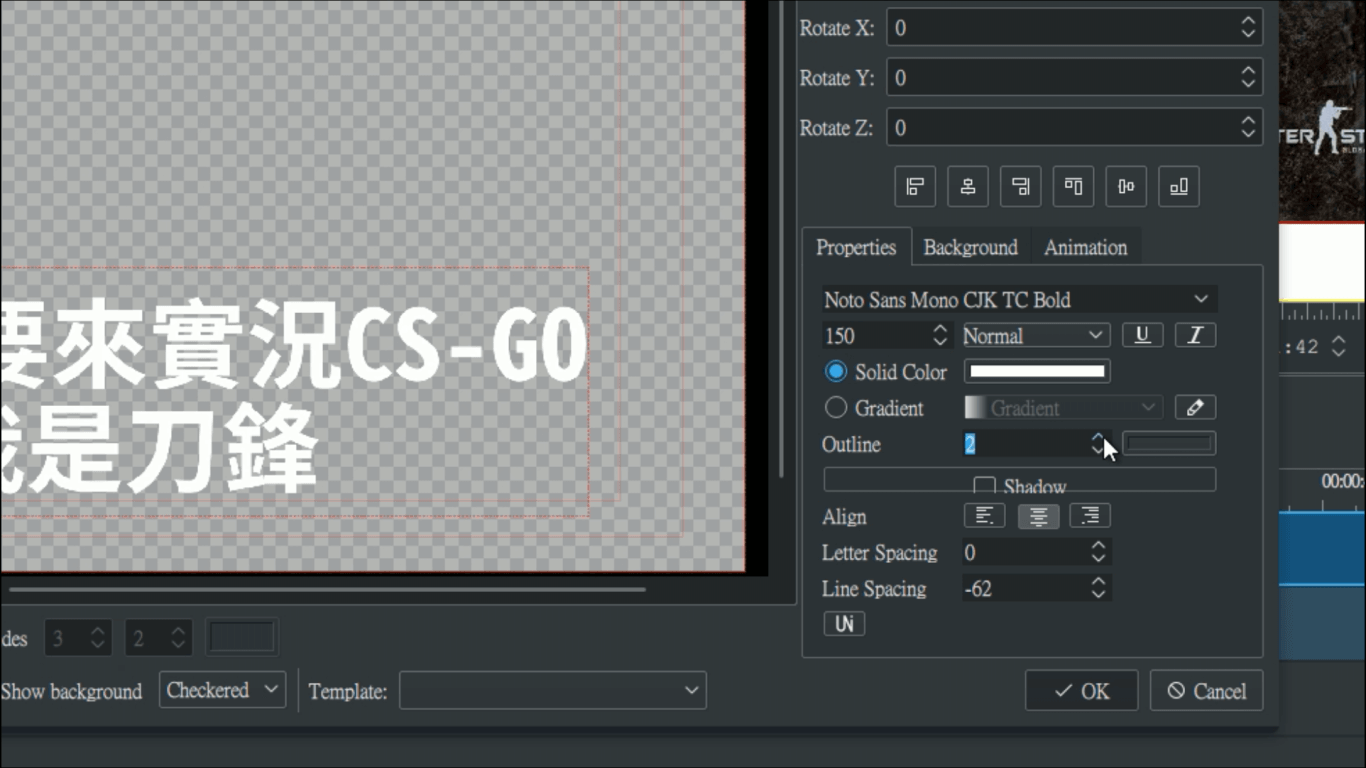Click the Line Spacing stepper arrows
This screenshot has height=768, width=1366.
pos(1098,588)
